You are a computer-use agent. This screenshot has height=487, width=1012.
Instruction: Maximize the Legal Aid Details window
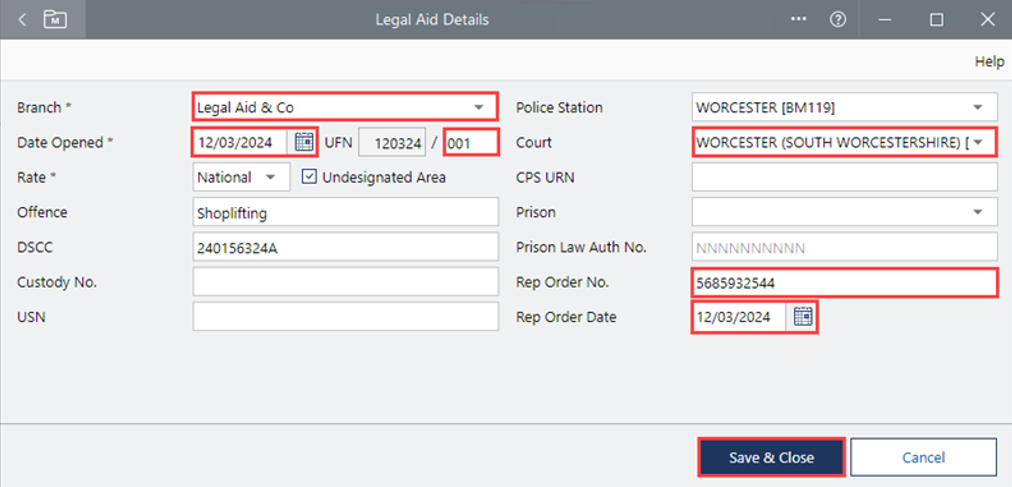[937, 19]
